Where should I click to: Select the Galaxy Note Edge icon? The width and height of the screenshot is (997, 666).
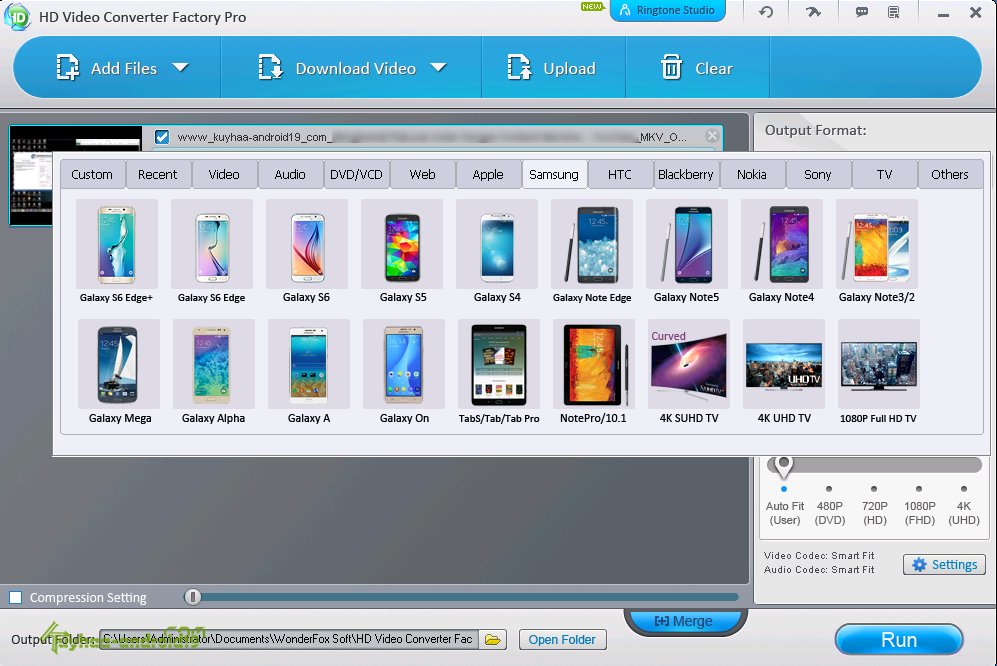[592, 244]
